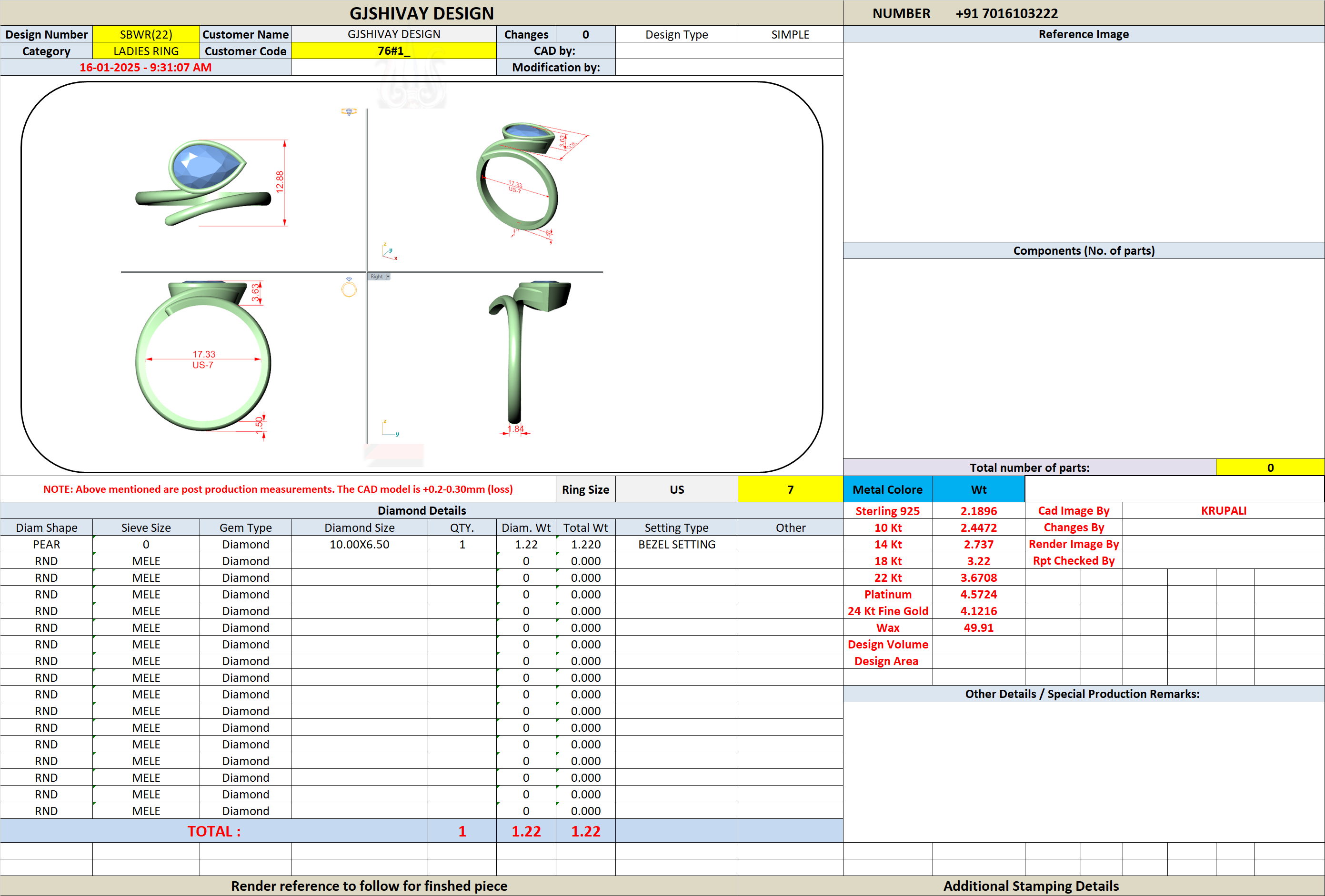The width and height of the screenshot is (1325, 896).
Task: Click the Design Volume label
Action: [888, 644]
